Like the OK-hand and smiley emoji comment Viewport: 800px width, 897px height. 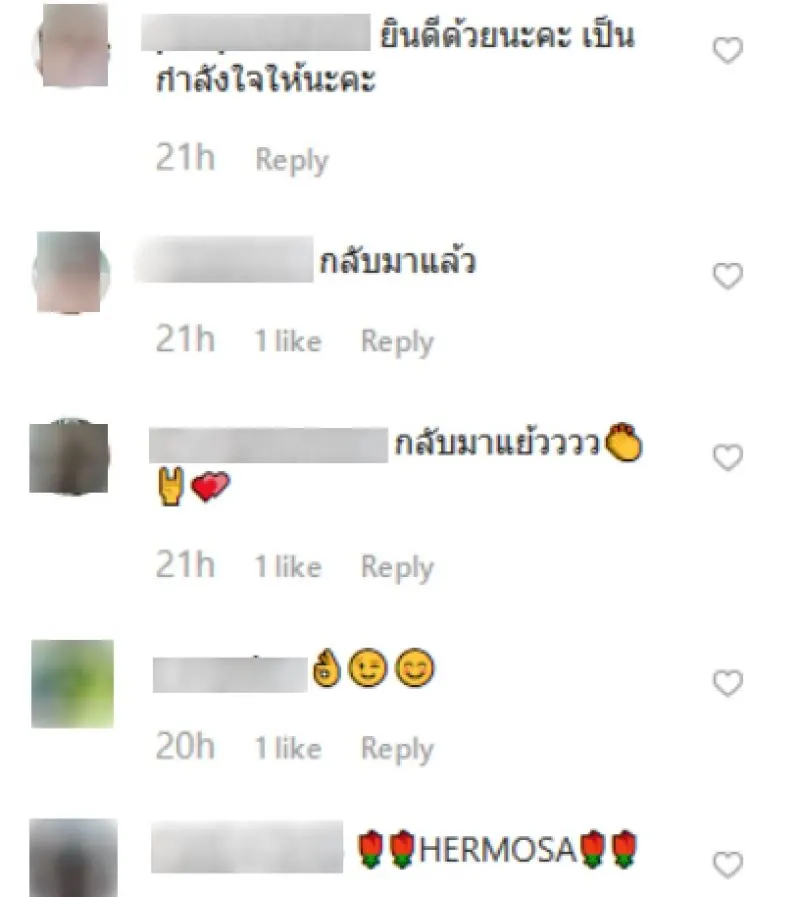coord(727,683)
